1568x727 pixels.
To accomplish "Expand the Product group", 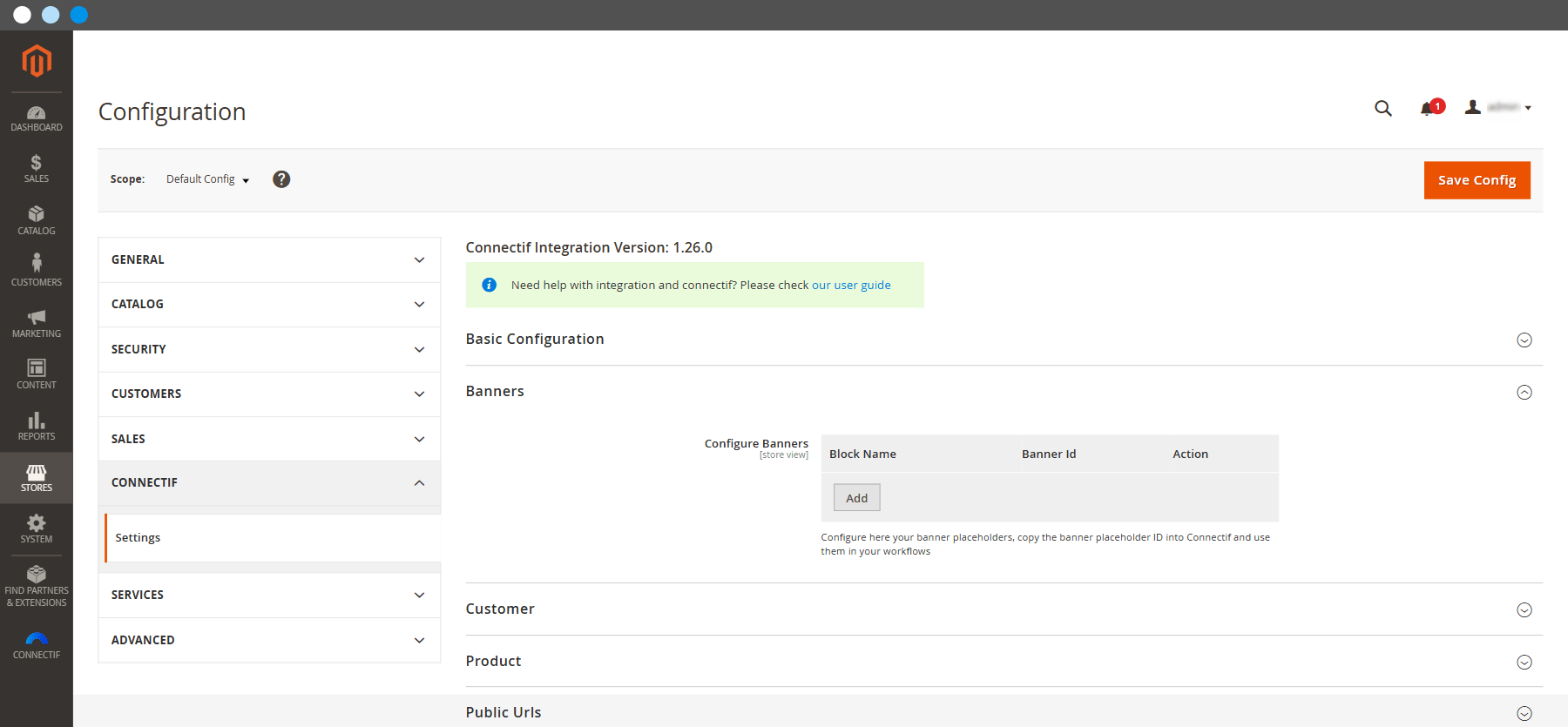I will (1004, 662).
